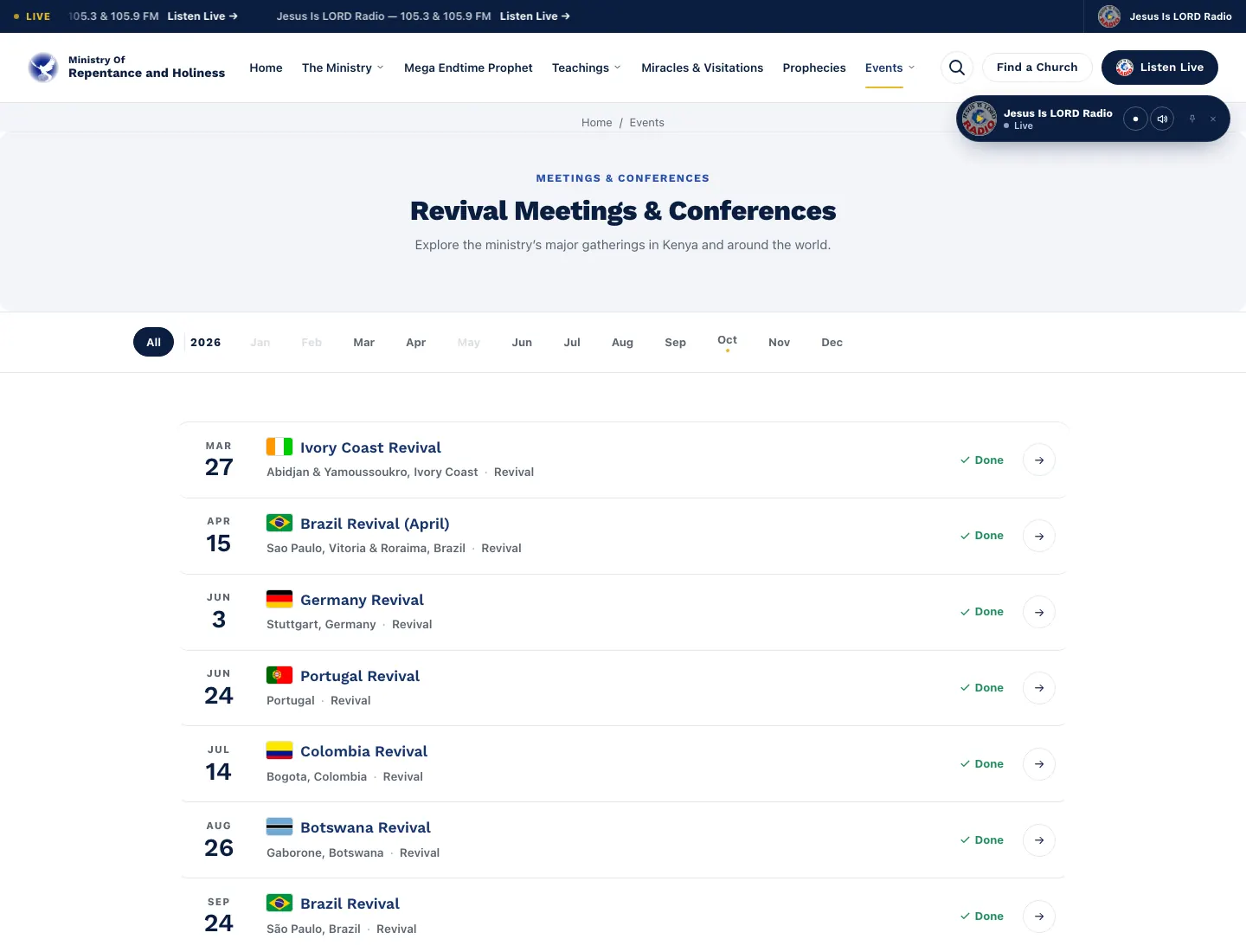Open Ivory Coast Revival arrow button
The image size is (1246, 952).
(1039, 460)
